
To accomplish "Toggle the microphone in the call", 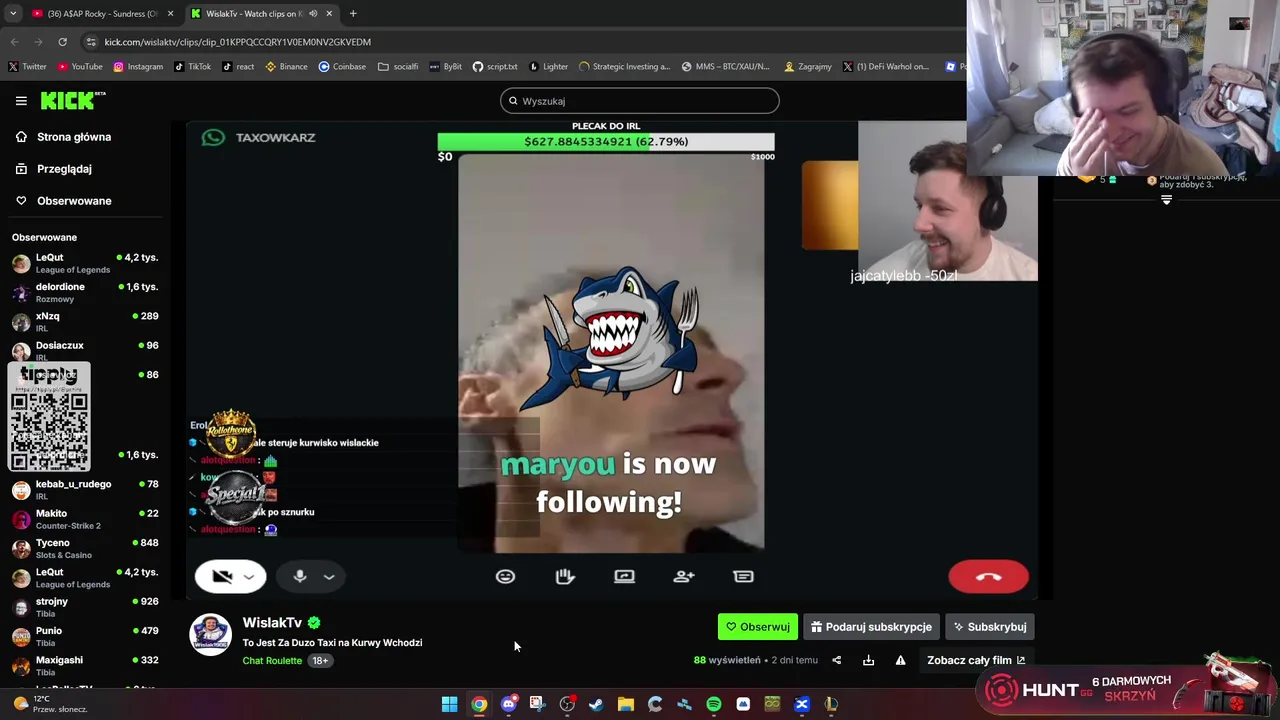I will pyautogui.click(x=299, y=576).
